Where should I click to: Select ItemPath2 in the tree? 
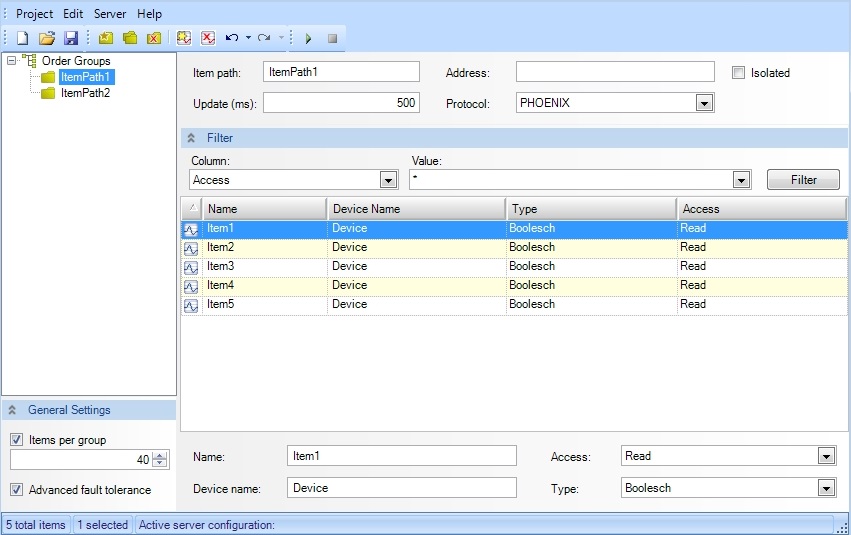[85, 93]
